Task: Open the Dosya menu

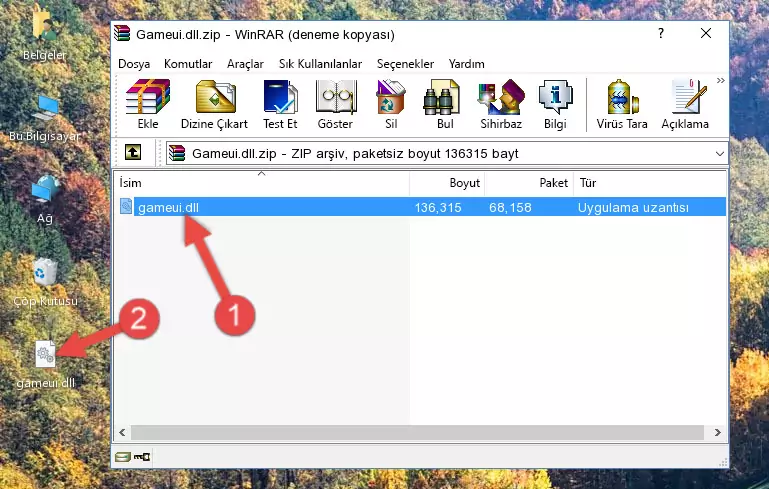Action: pos(134,64)
